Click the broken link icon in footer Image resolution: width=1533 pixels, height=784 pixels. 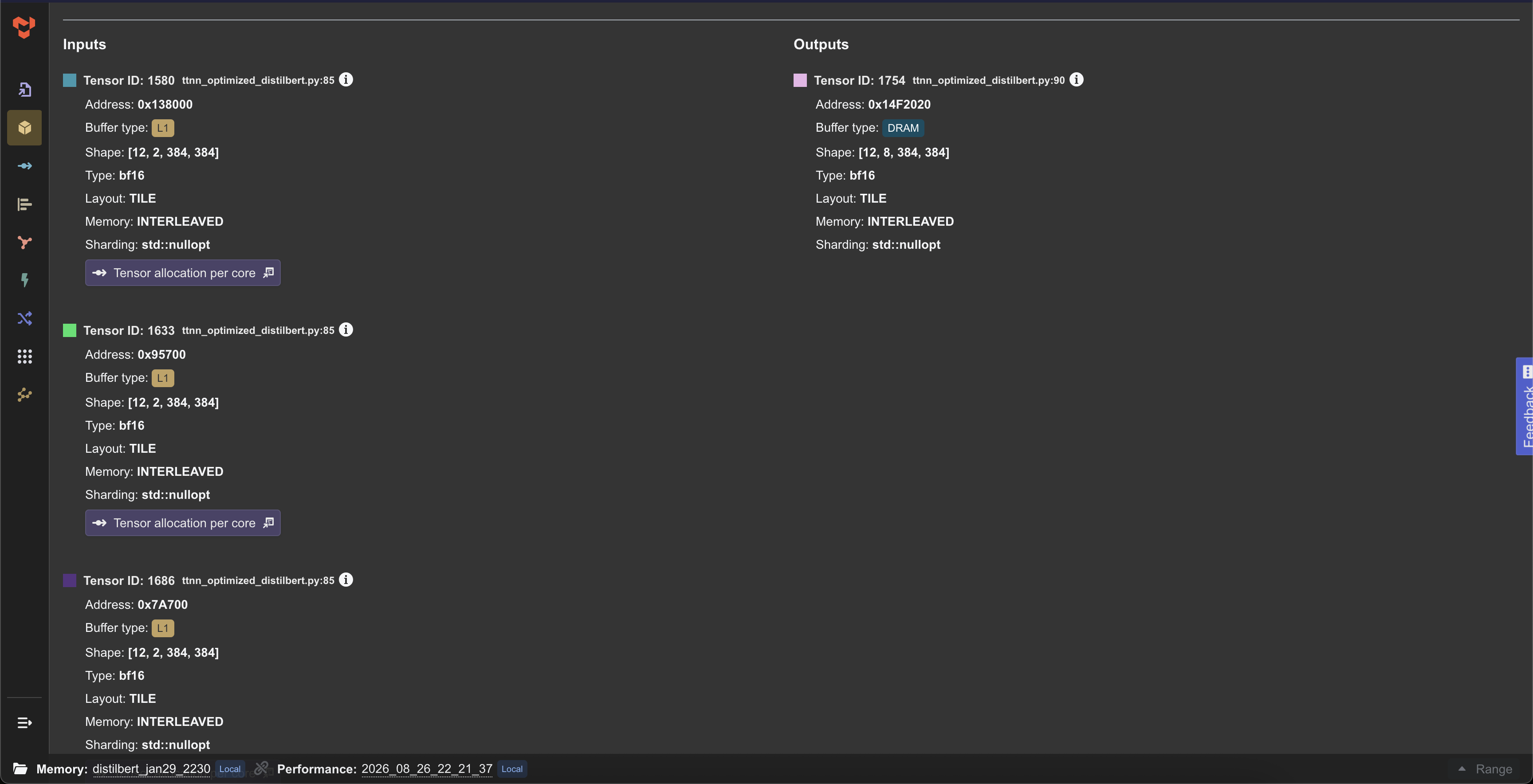coord(261,768)
